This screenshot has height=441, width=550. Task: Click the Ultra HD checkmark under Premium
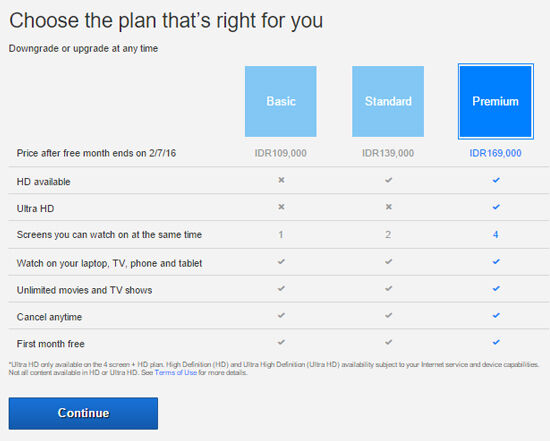(x=496, y=207)
